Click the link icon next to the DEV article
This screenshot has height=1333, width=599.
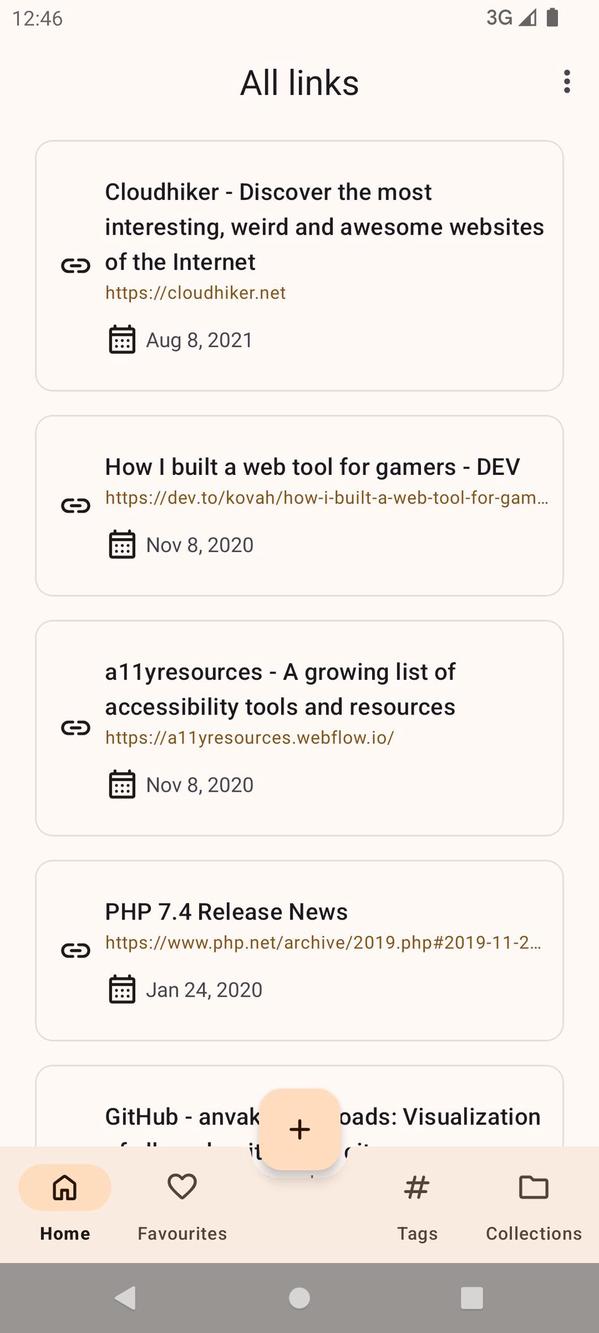click(75, 505)
